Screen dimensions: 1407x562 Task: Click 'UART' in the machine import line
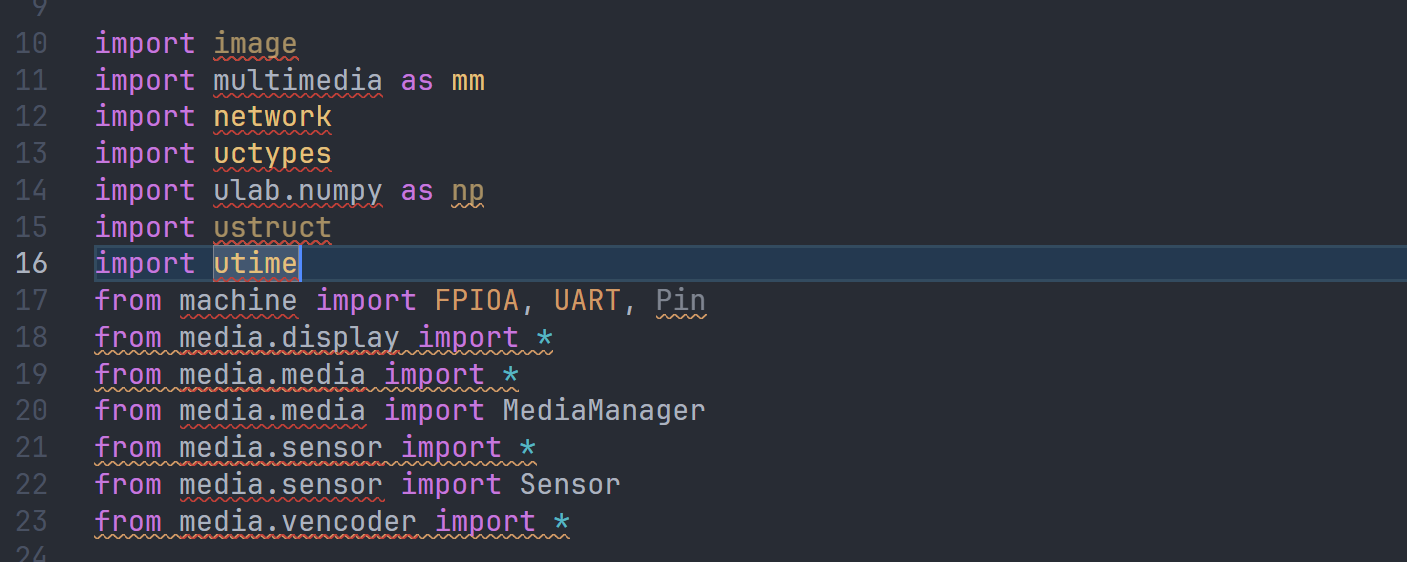[586, 300]
